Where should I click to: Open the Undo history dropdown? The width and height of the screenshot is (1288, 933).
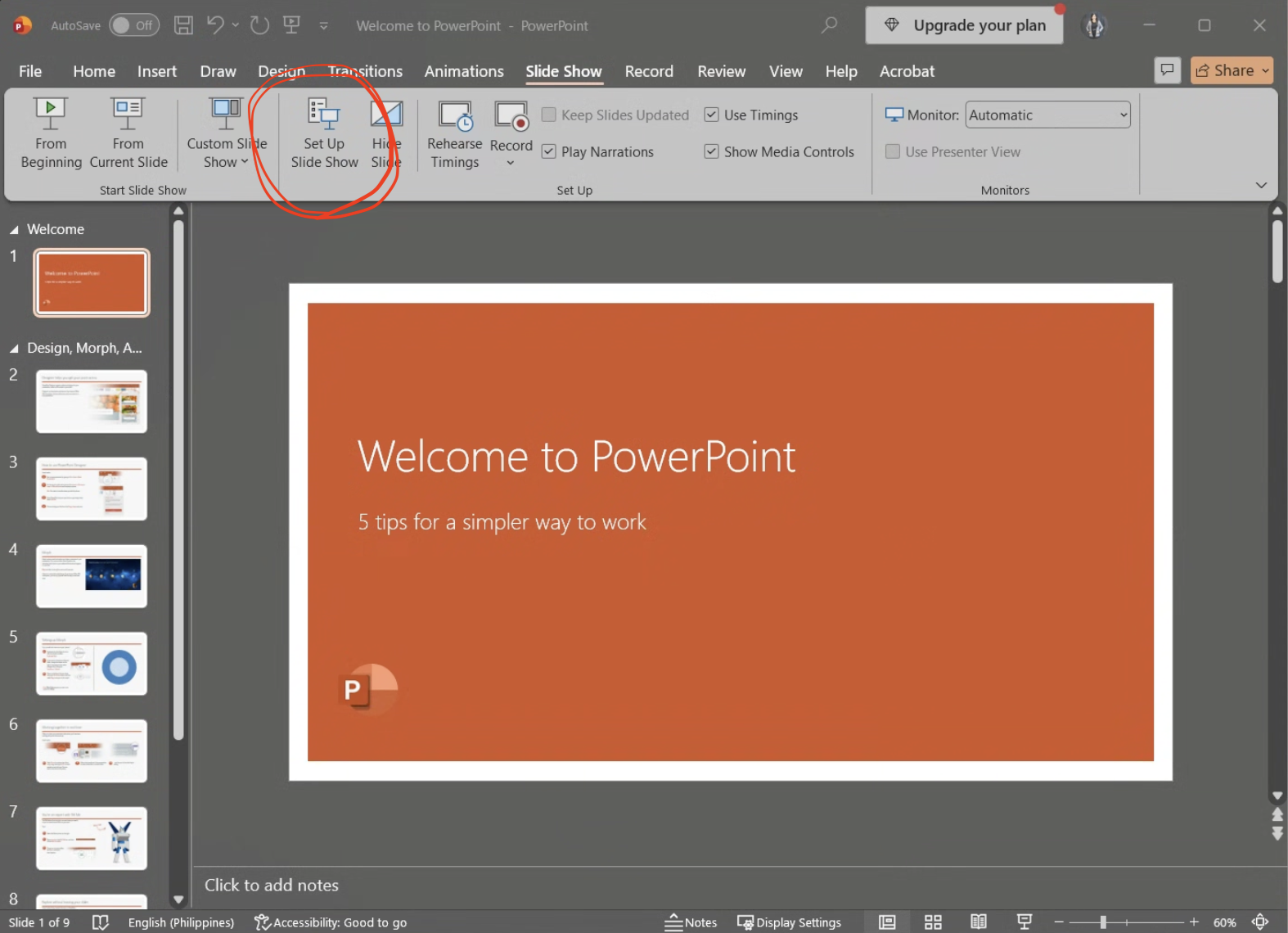point(236,25)
